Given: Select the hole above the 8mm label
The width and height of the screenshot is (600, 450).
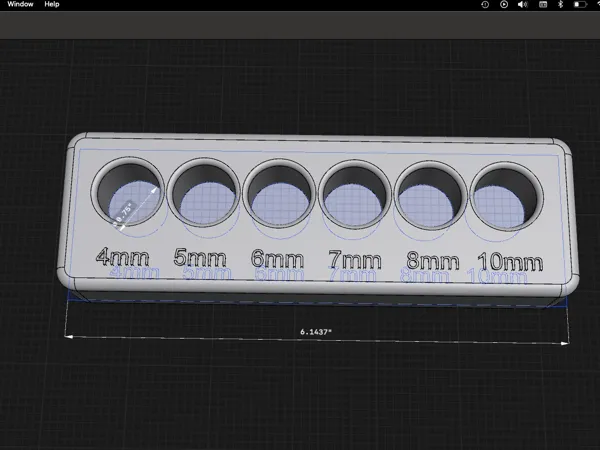Looking at the screenshot, I should 431,196.
